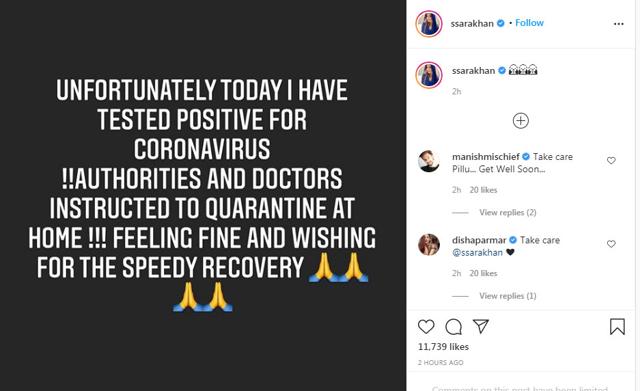Open dishaparmar's profile avatar
The width and height of the screenshot is (640, 391).
pos(429,244)
